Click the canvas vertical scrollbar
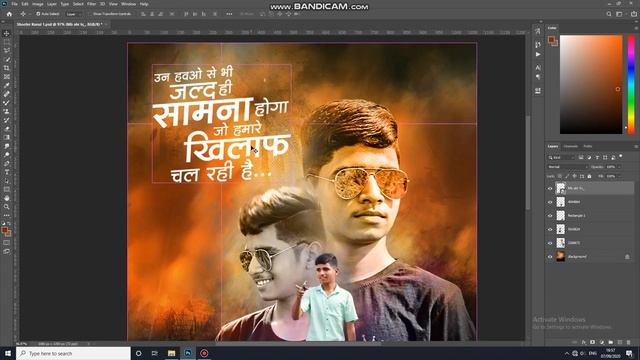This screenshot has width=640, height=360. pyautogui.click(x=528, y=163)
